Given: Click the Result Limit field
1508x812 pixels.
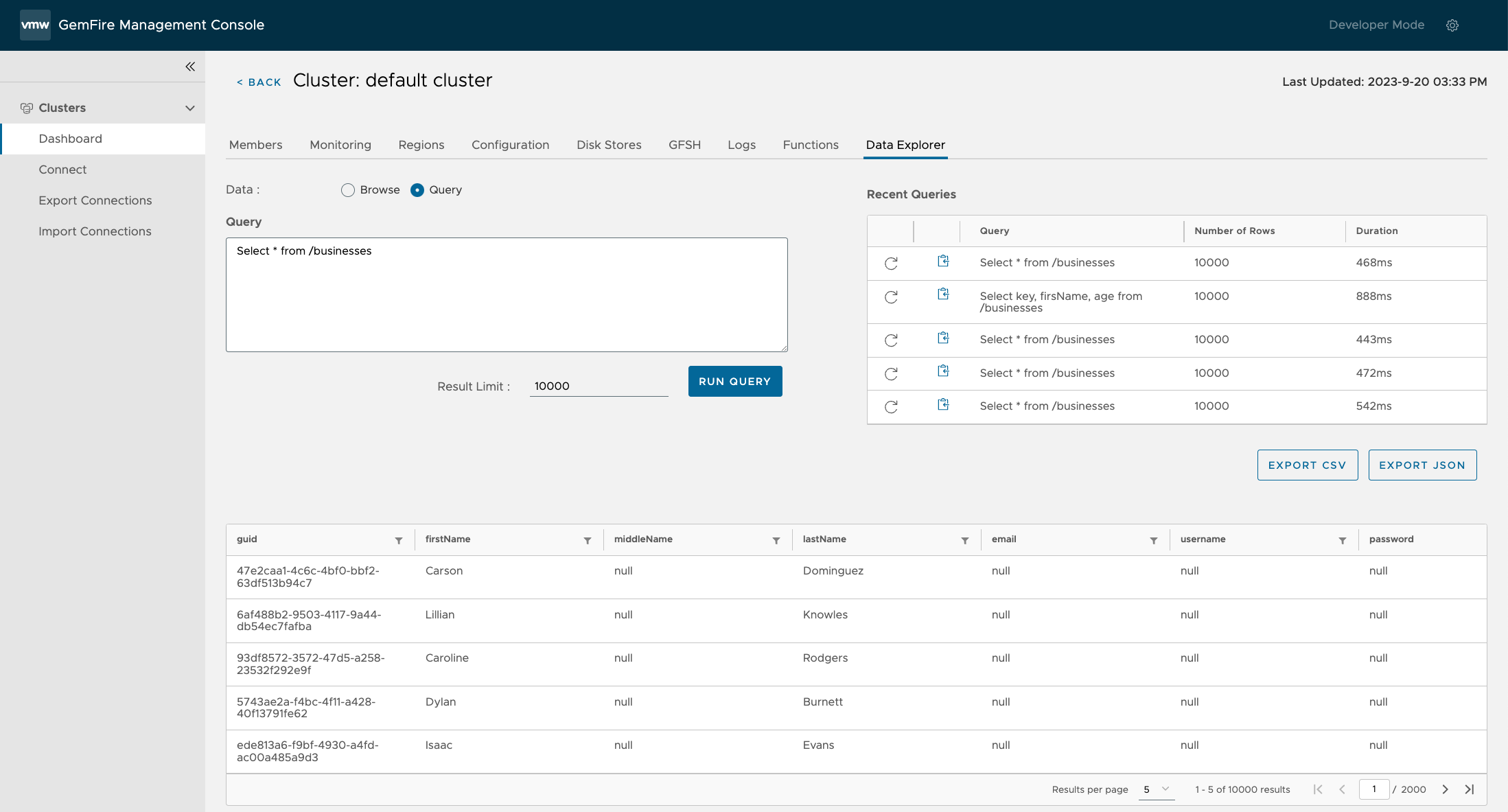Looking at the screenshot, I should [x=599, y=386].
